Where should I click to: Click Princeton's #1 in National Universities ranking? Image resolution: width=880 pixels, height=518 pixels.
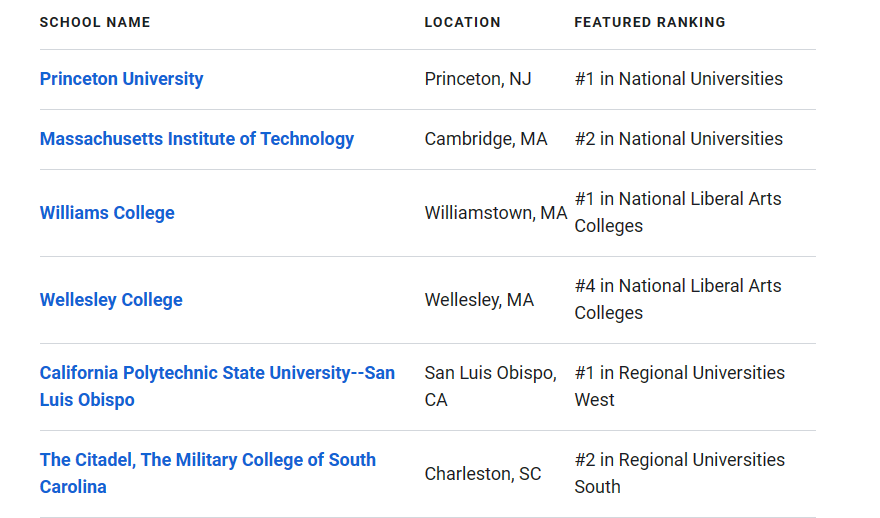pyautogui.click(x=679, y=79)
